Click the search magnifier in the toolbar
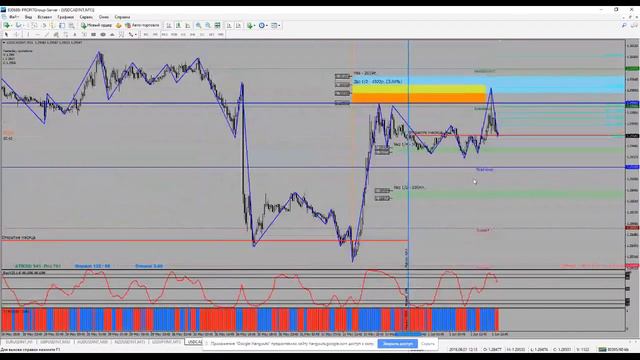 [x=624, y=25]
